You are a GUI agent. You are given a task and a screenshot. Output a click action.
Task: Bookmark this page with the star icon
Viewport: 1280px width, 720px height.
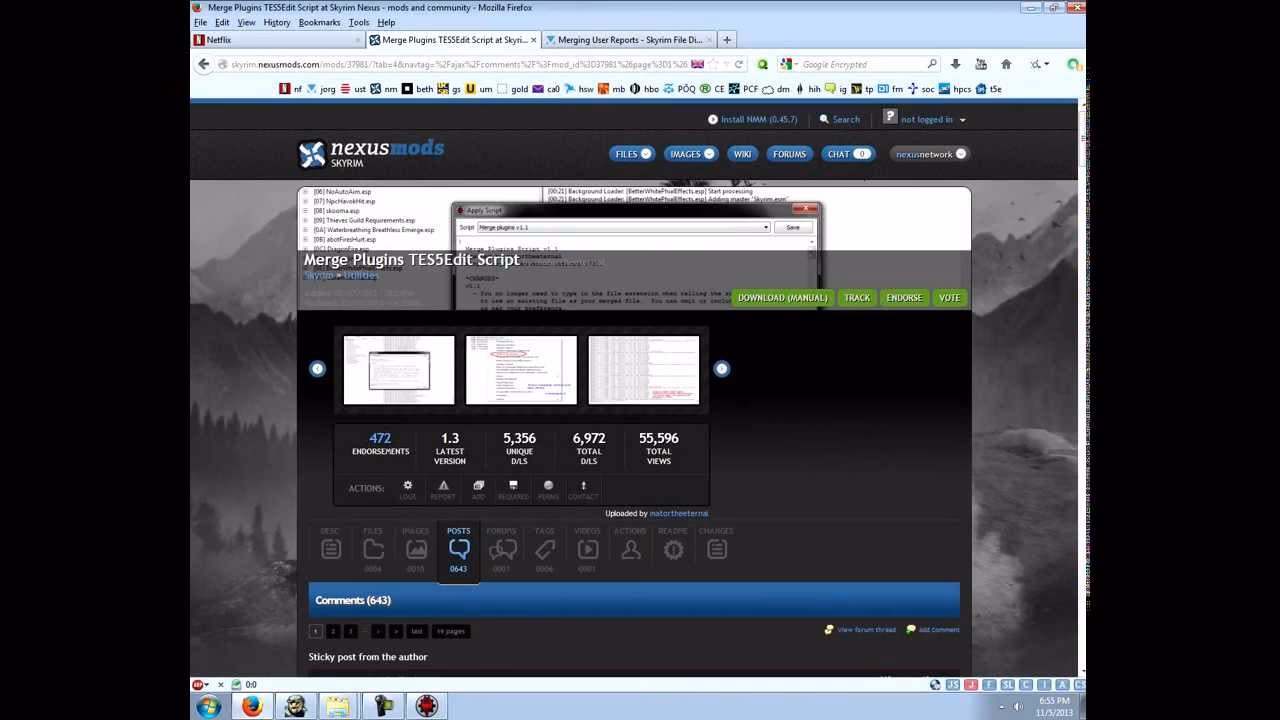712,64
